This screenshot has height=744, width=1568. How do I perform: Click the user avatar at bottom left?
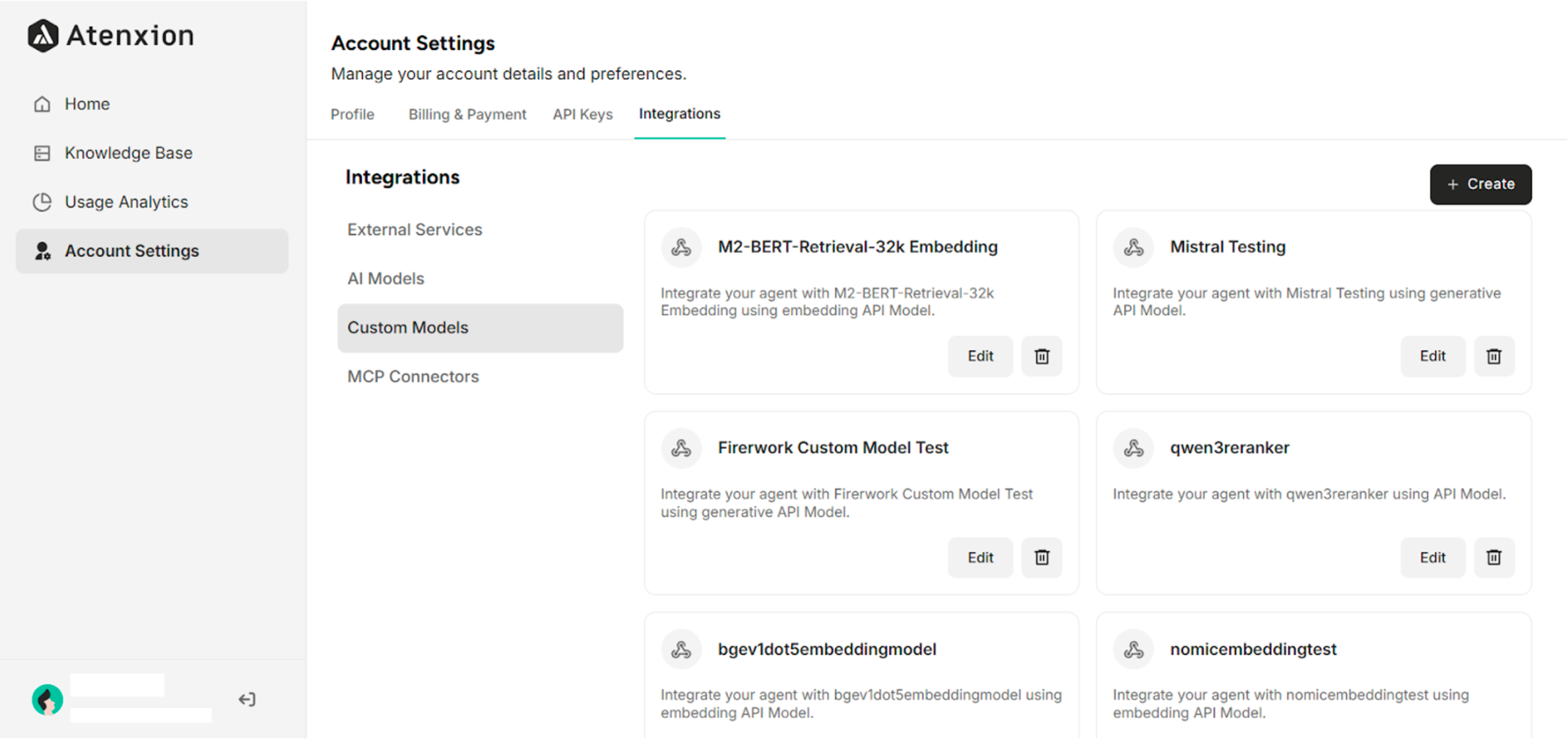[x=47, y=699]
